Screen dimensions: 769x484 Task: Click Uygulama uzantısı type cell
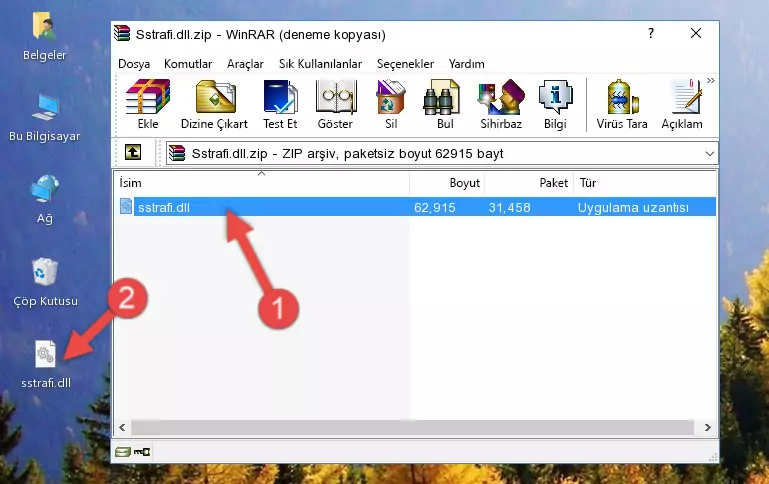(633, 207)
